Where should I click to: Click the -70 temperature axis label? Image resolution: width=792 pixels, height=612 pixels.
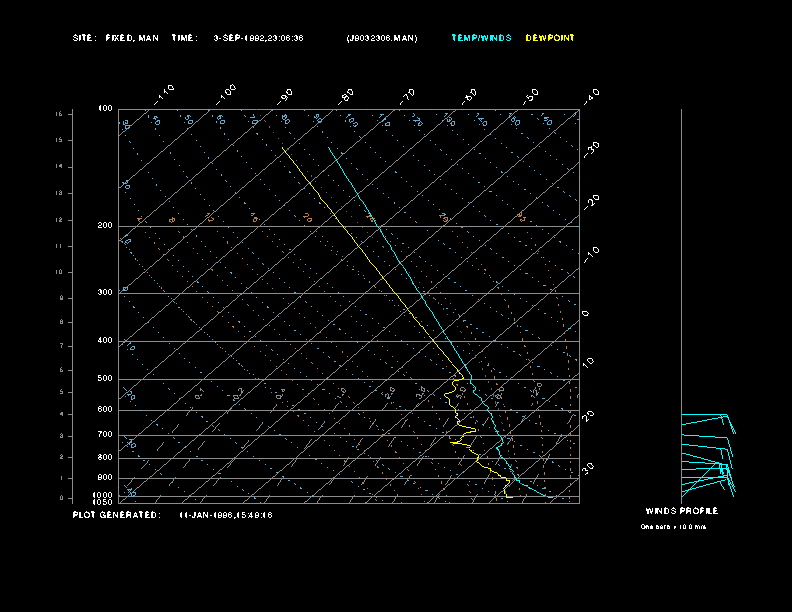pos(407,97)
